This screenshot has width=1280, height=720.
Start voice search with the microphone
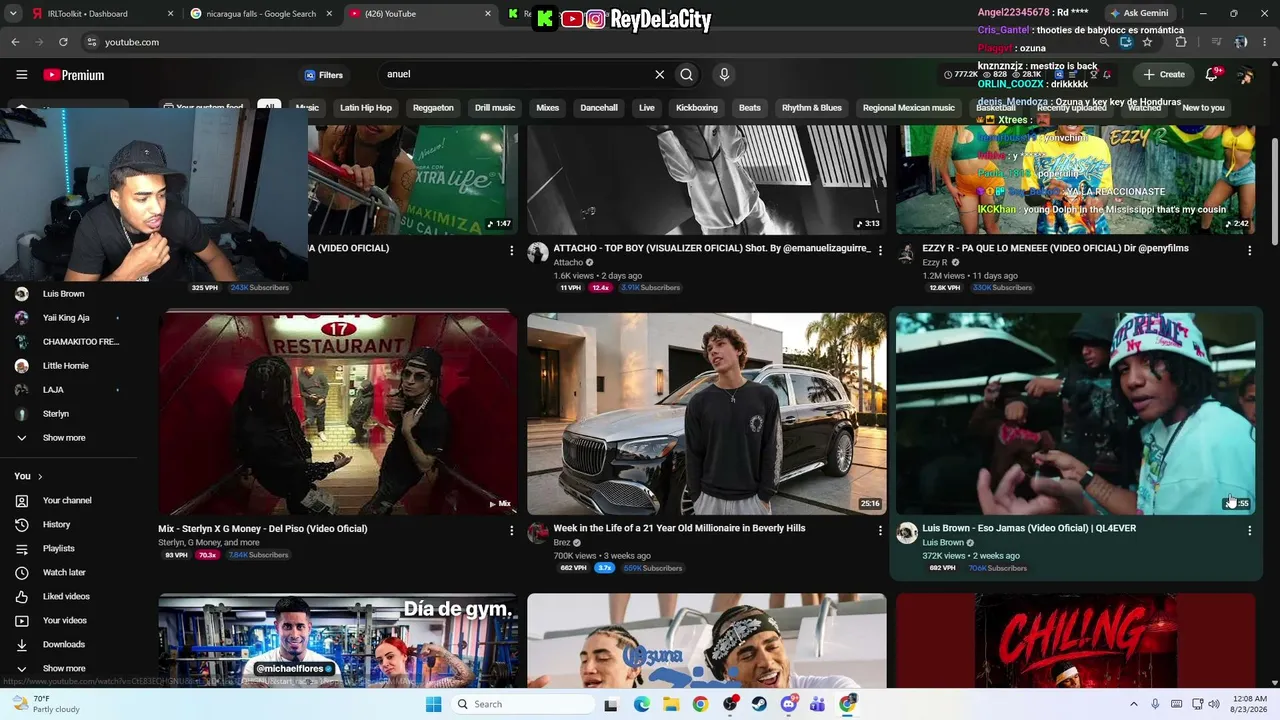[x=724, y=74]
